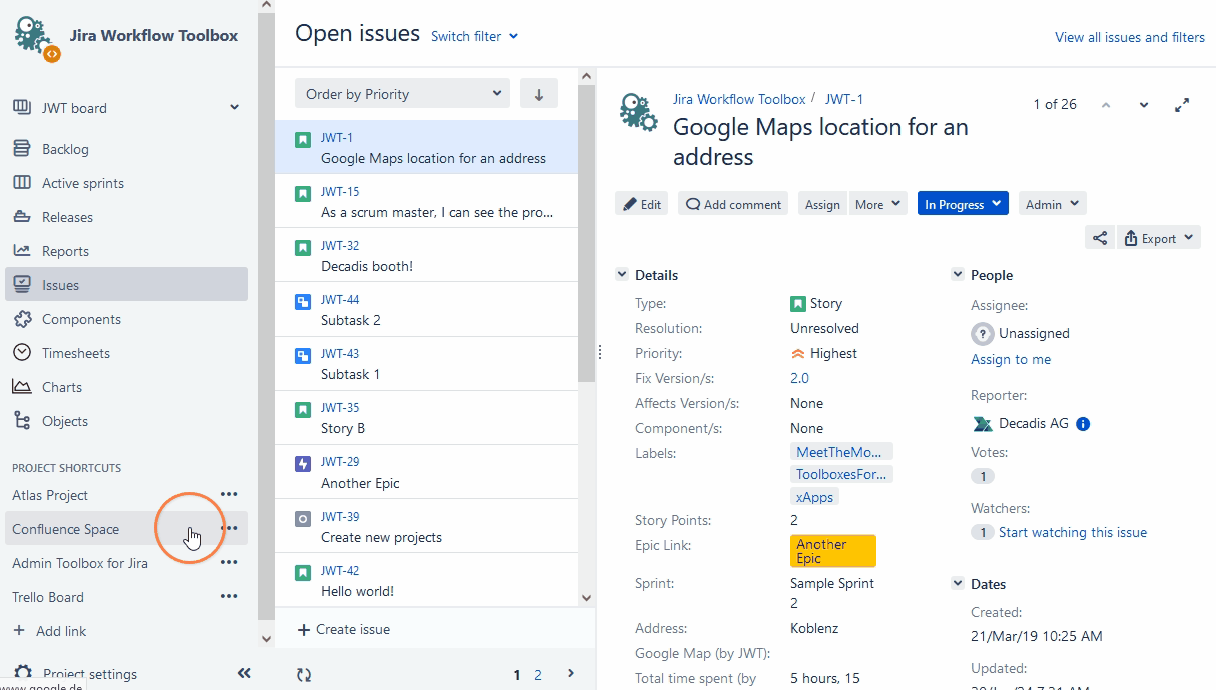Click the Assign to me link
Screen dimensions: 1216x690
(1010, 359)
